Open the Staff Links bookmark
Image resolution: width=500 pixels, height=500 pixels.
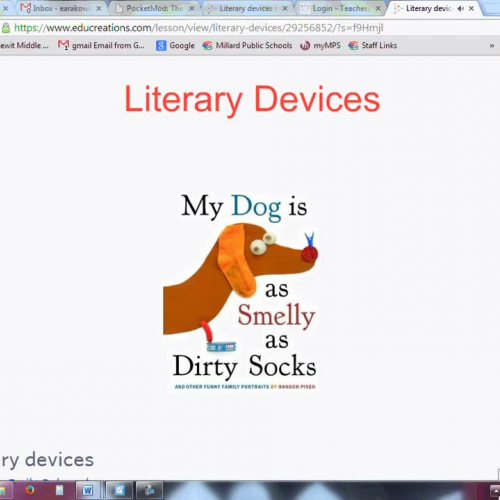(x=372, y=45)
